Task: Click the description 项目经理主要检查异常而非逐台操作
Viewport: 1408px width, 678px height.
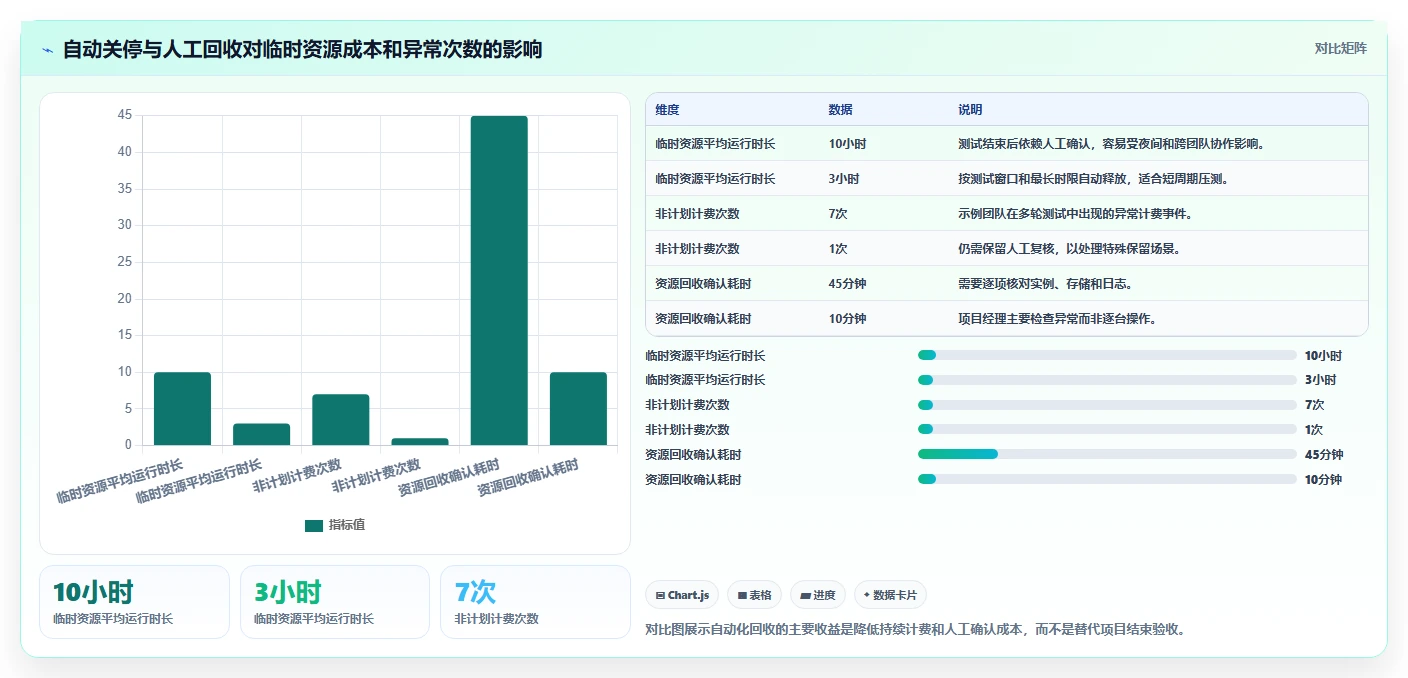Action: (1057, 319)
